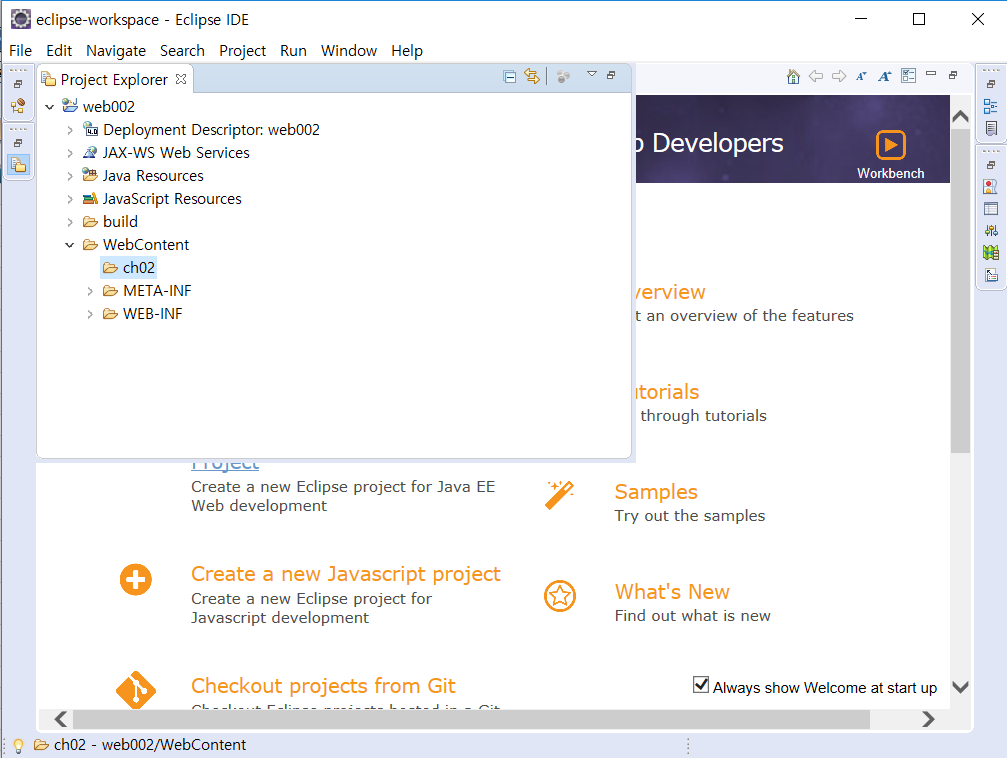This screenshot has height=758, width=1007.
Task: Click the Focus on Active Task icon
Action: (x=563, y=77)
